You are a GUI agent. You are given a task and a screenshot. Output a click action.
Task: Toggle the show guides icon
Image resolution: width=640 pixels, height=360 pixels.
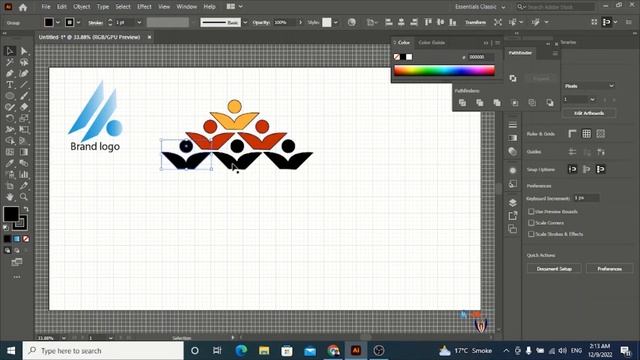click(x=573, y=152)
